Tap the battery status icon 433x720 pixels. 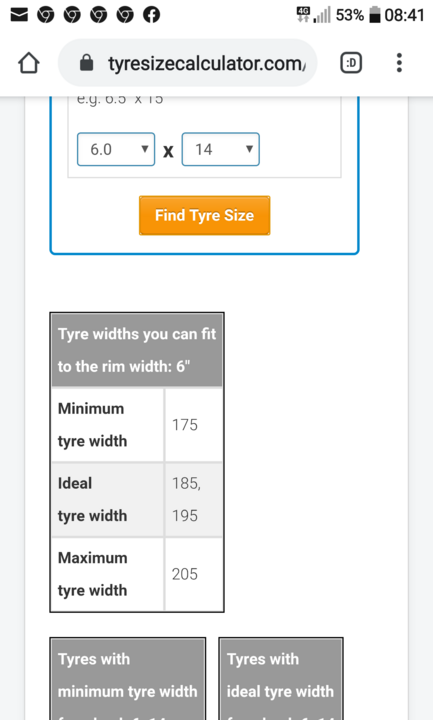tap(375, 15)
